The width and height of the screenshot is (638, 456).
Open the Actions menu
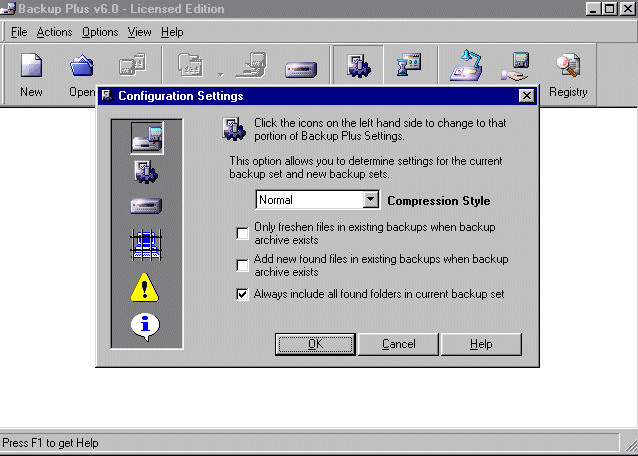(x=55, y=32)
